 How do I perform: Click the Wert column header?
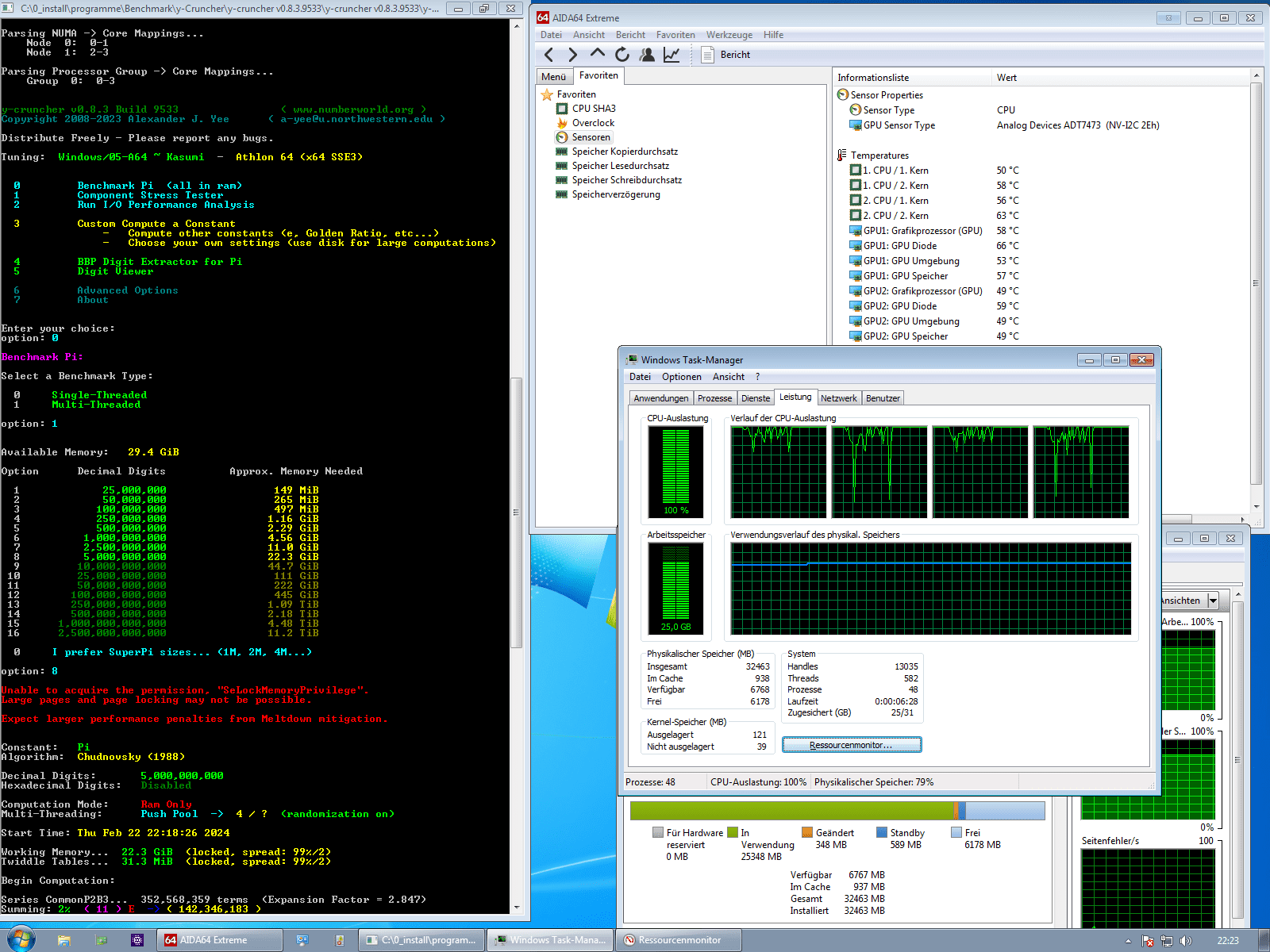click(1119, 78)
